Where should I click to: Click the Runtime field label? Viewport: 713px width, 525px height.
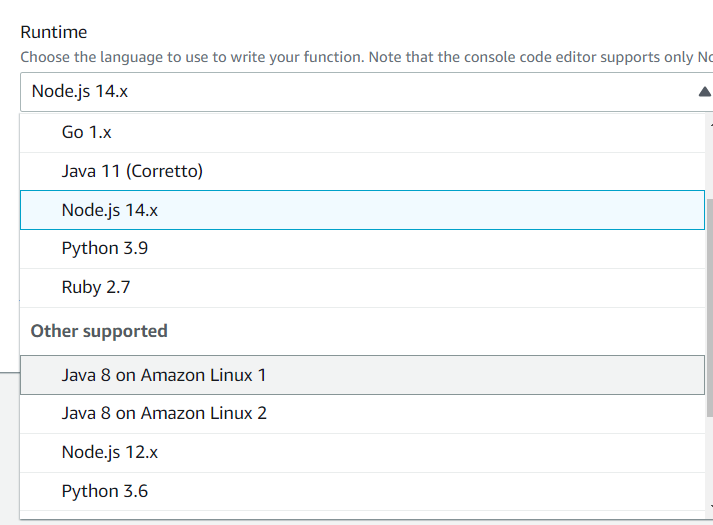pyautogui.click(x=53, y=33)
